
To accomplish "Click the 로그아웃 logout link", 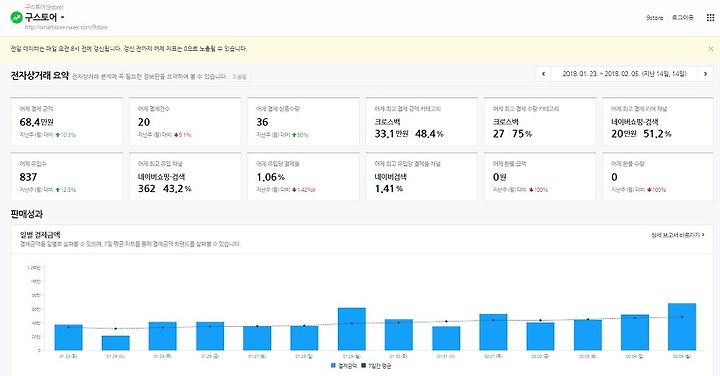I will point(682,18).
